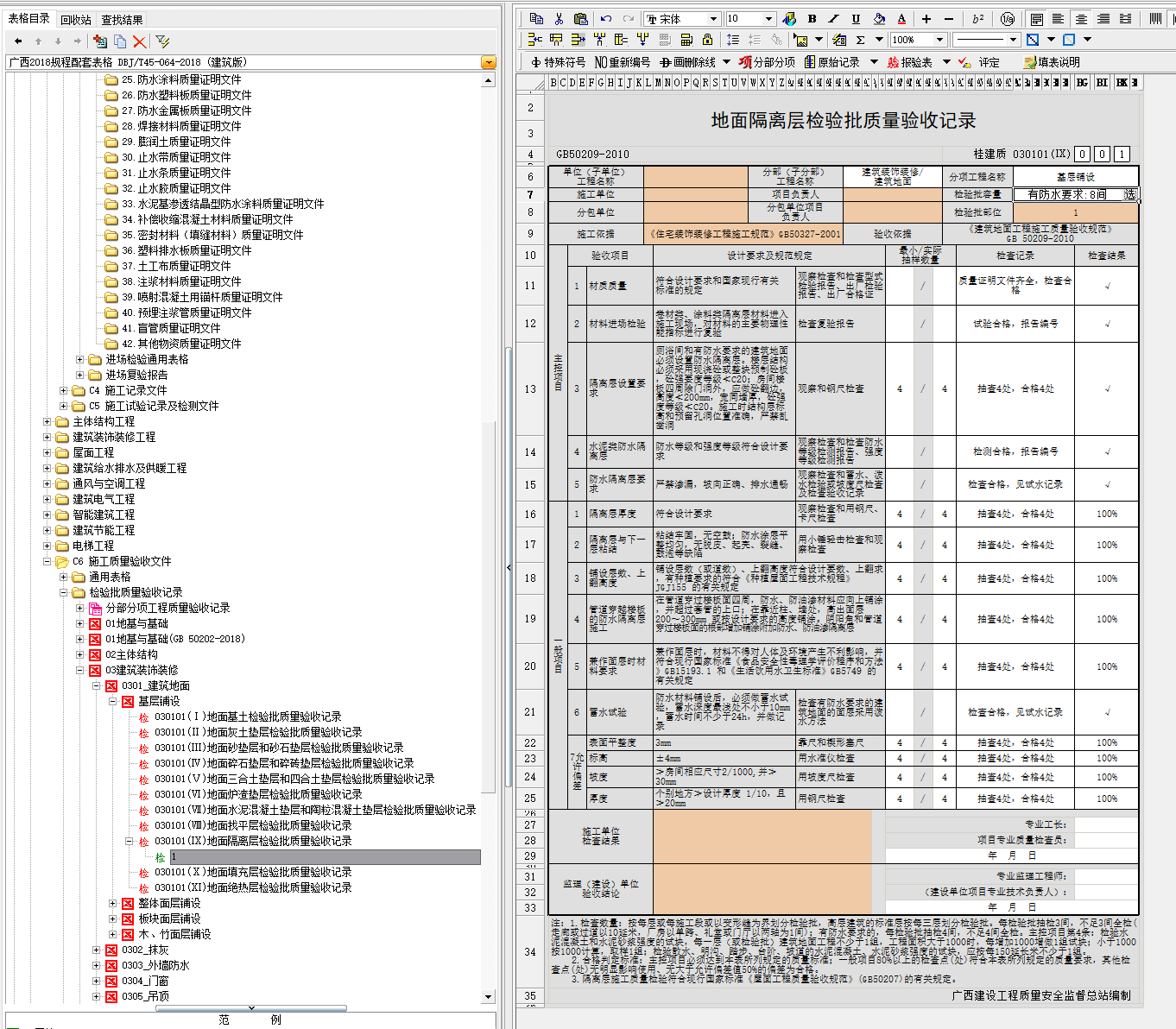Click the Copy icon in the editor toolbar
This screenshot has width=1176, height=1029.
[536, 18]
